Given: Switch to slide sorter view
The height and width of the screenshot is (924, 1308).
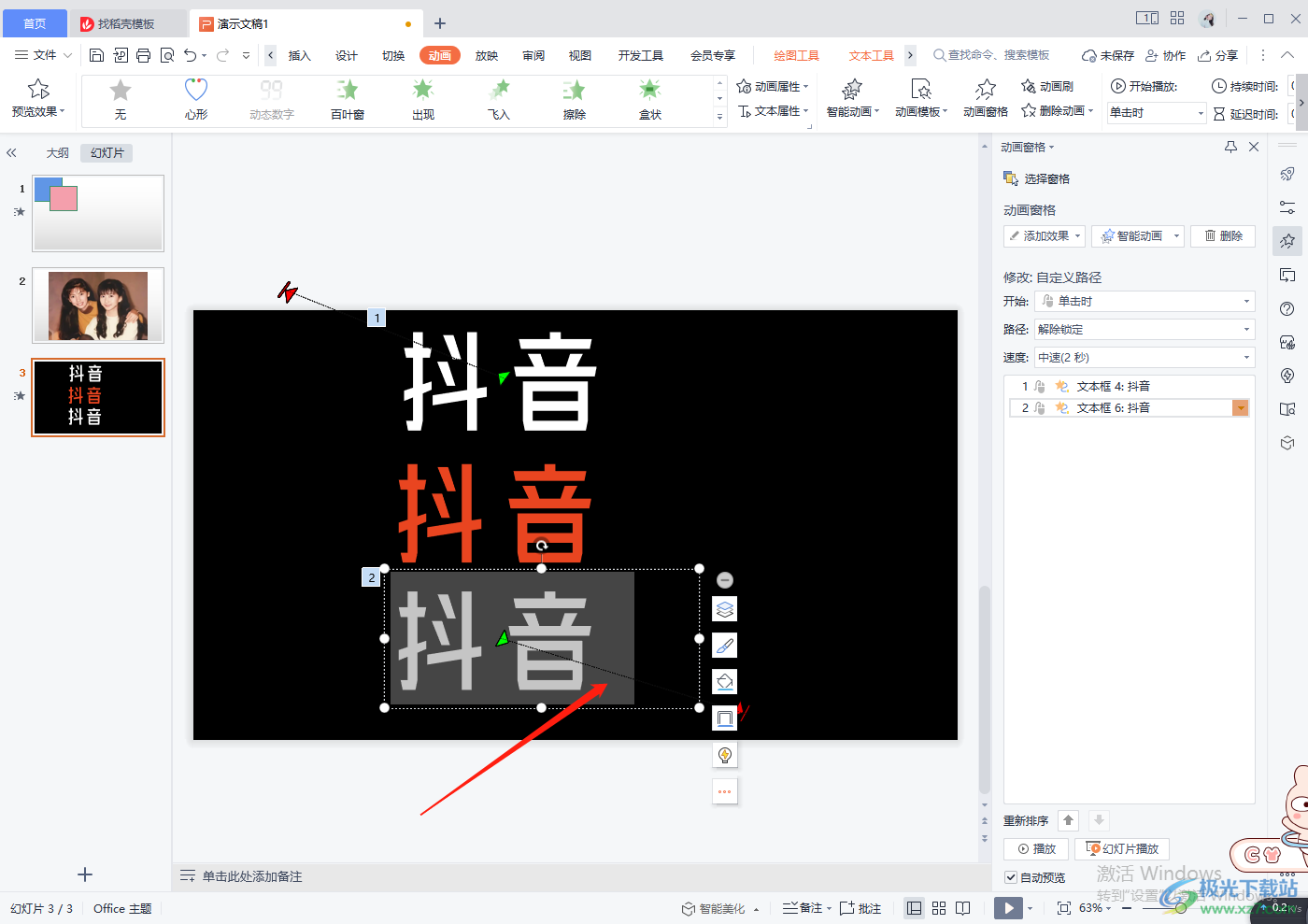Looking at the screenshot, I should pos(939,908).
